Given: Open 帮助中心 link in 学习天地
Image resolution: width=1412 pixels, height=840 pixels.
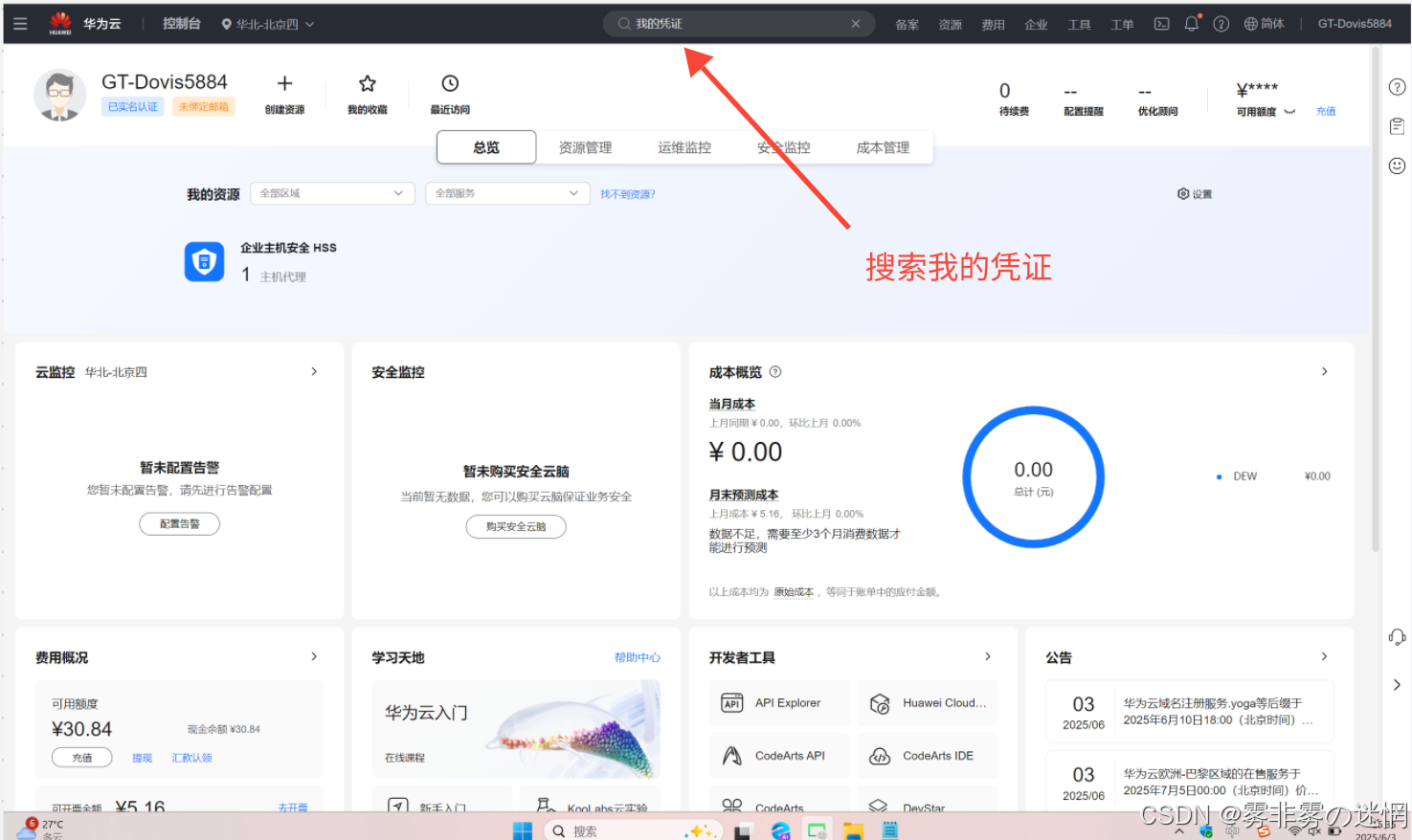Looking at the screenshot, I should [x=638, y=657].
